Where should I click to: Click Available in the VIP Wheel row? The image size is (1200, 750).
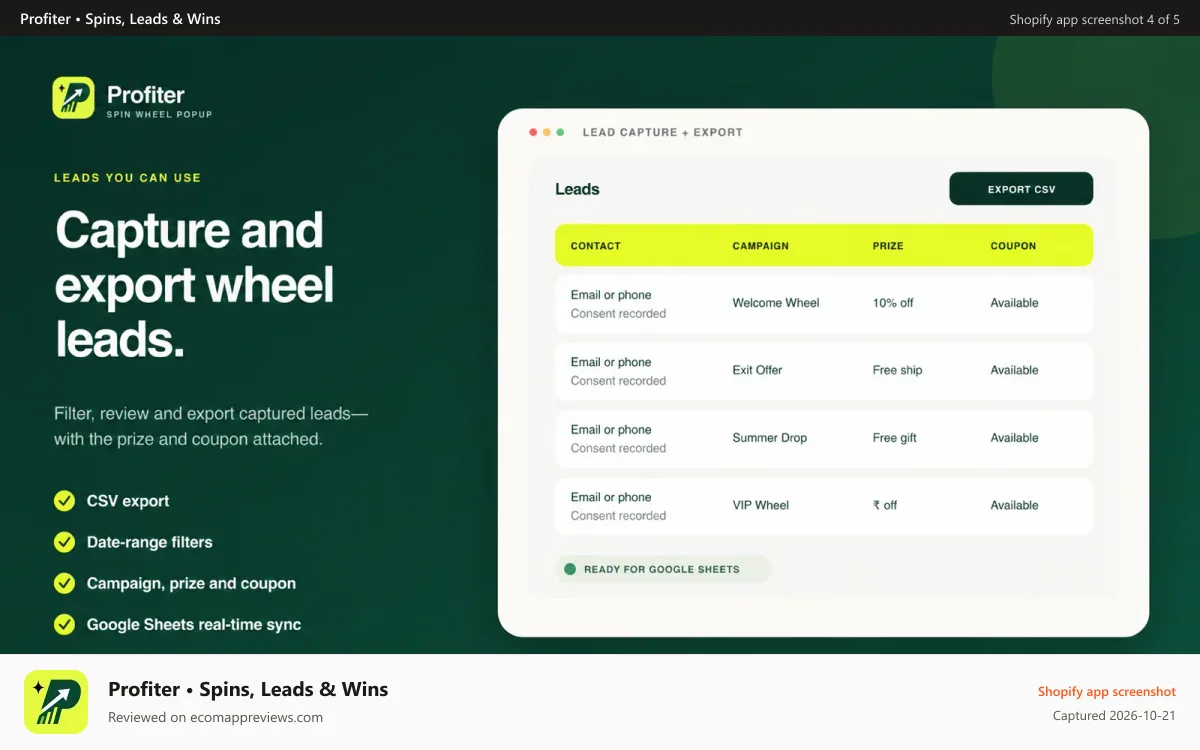pos(1015,505)
